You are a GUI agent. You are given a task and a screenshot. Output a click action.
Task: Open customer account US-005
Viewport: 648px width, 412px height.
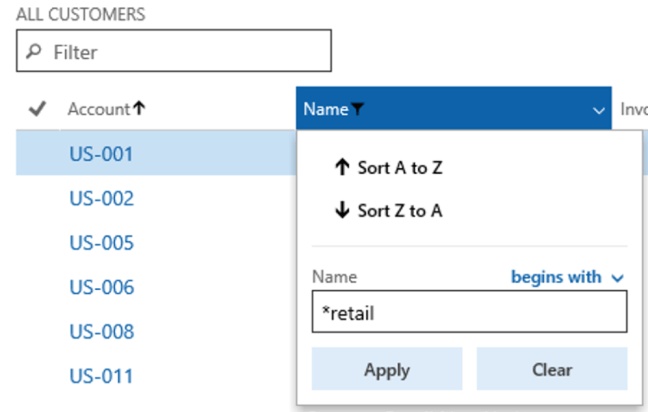click(101, 243)
